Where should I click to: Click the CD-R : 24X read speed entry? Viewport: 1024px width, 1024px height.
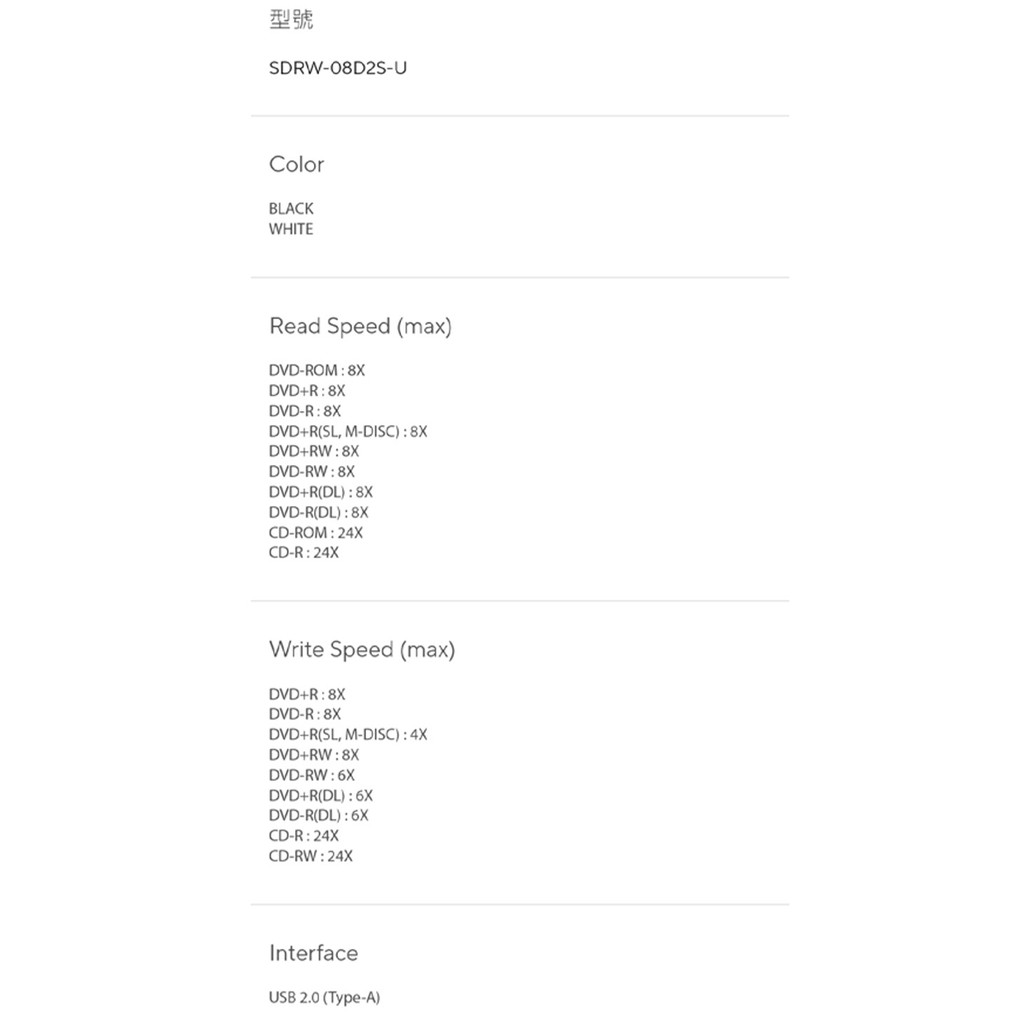[304, 553]
